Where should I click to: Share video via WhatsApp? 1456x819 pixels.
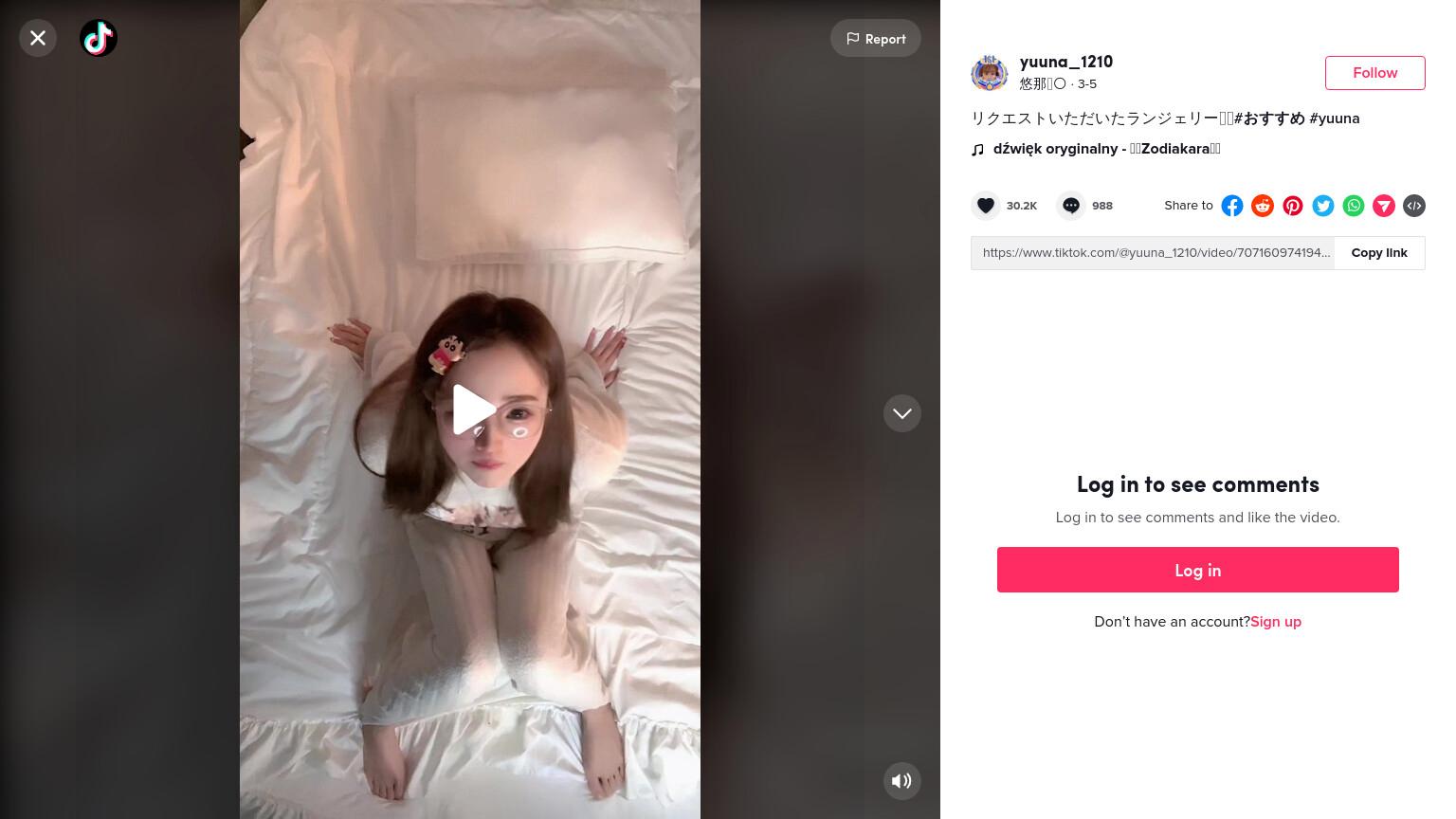(1354, 206)
